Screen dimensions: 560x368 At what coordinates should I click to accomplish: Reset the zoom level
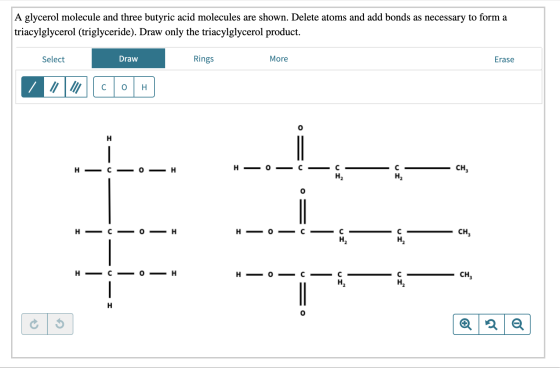click(491, 324)
